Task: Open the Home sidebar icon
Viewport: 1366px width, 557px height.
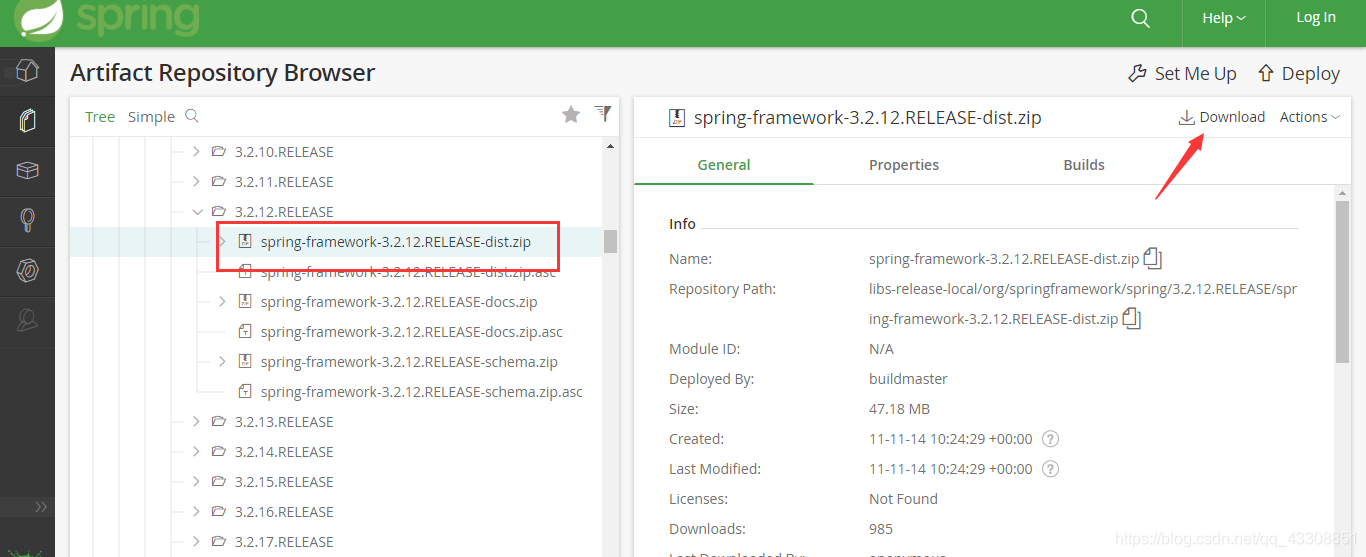Action: (27, 71)
